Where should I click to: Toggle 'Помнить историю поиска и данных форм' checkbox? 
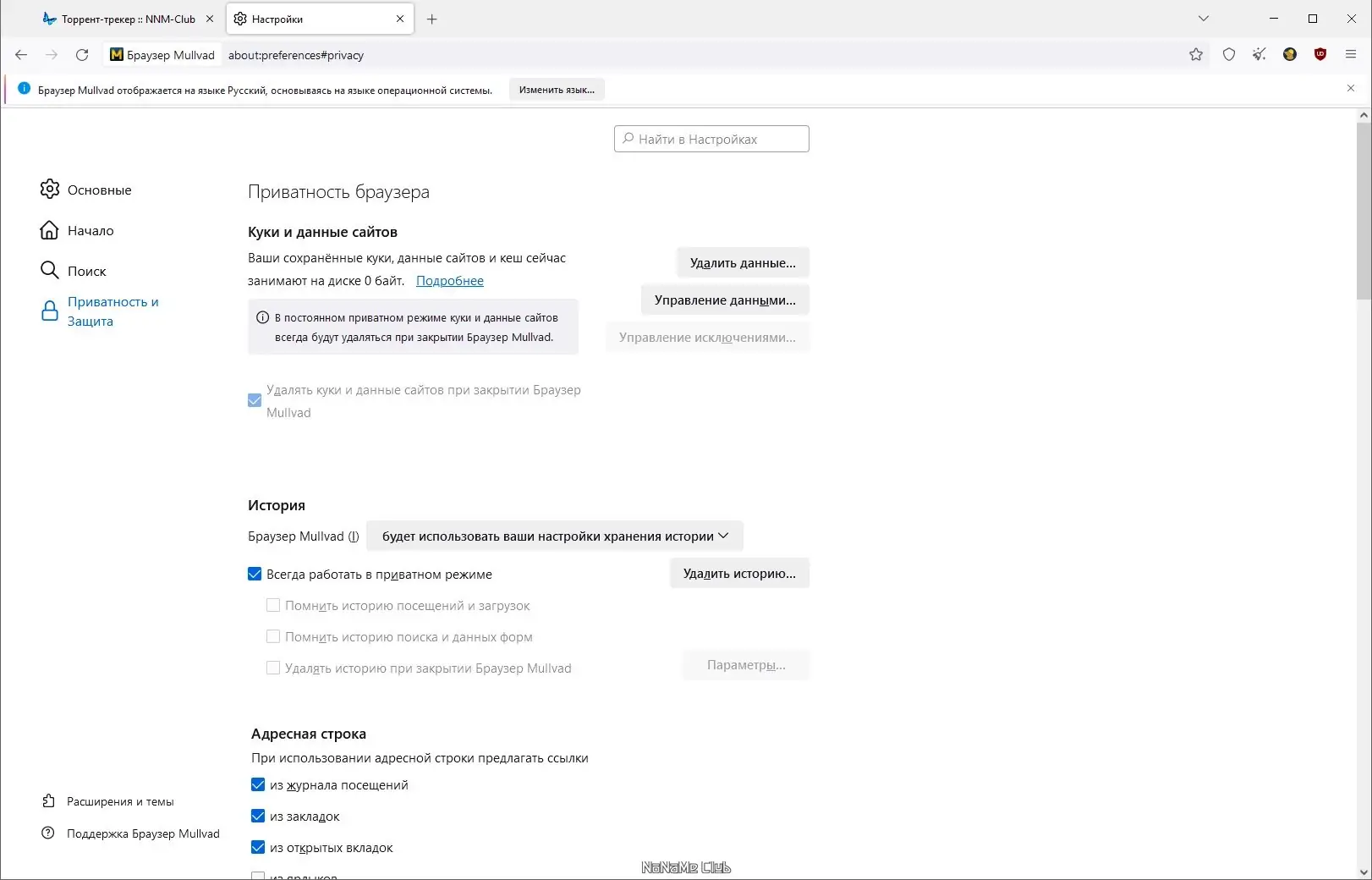pyautogui.click(x=273, y=636)
